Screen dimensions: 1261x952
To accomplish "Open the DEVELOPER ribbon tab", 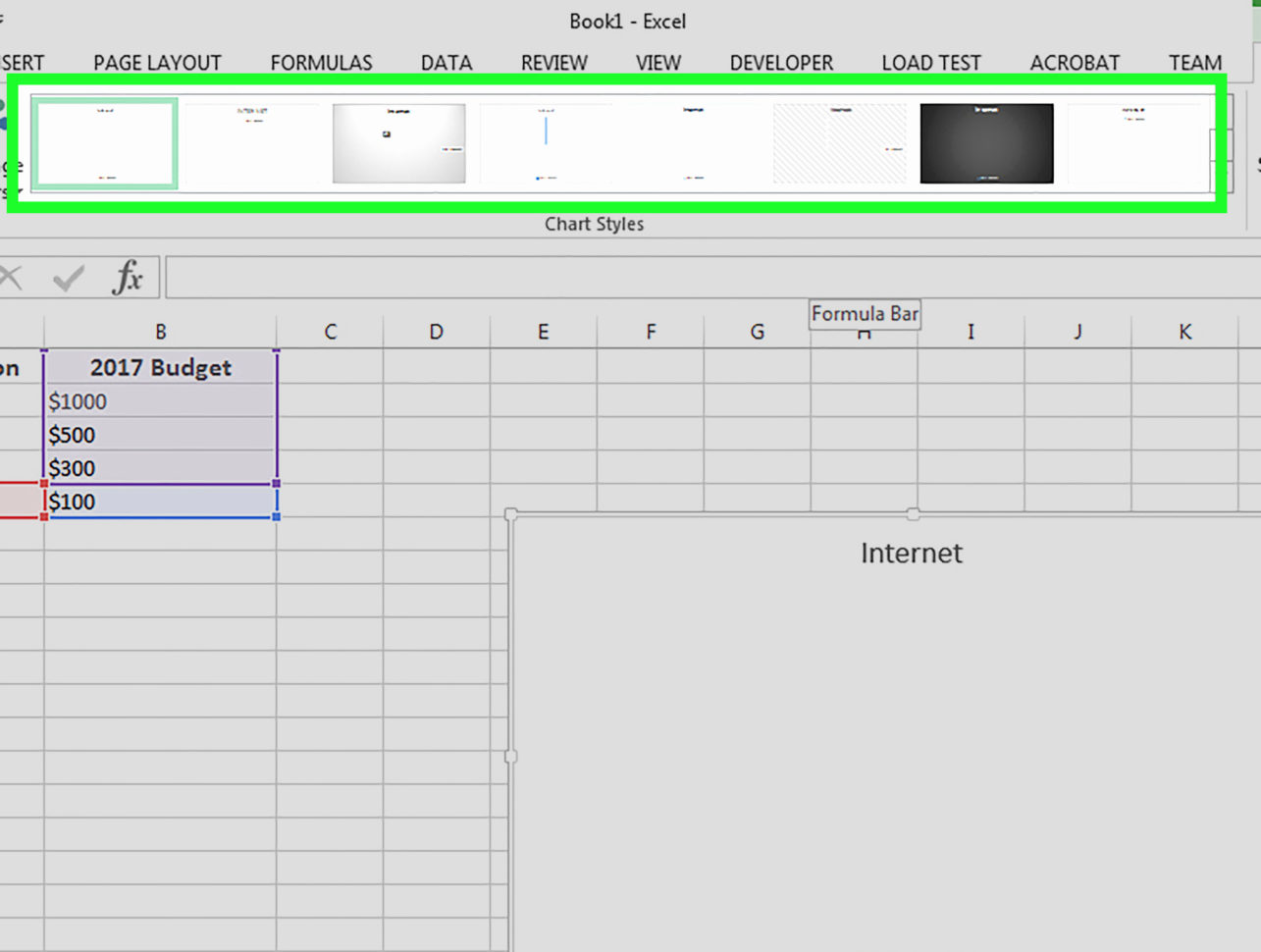I will (781, 62).
